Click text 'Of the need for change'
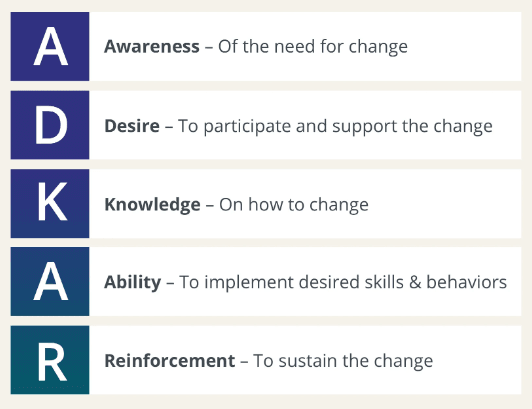 click(x=313, y=47)
